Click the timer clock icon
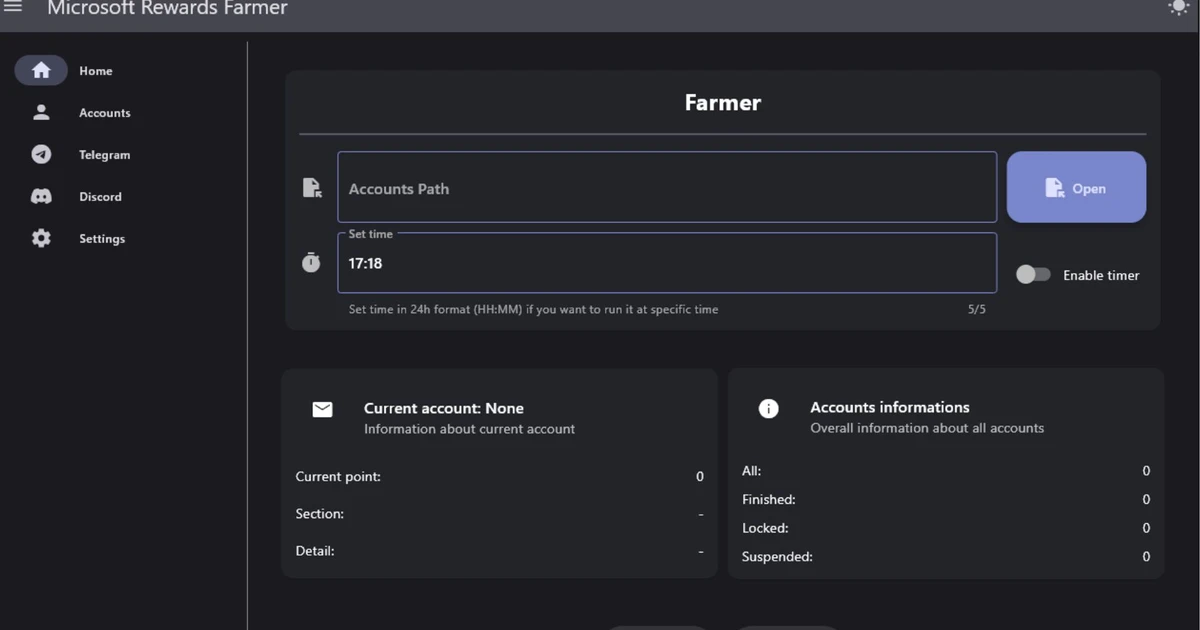The width and height of the screenshot is (1200, 630). click(311, 262)
